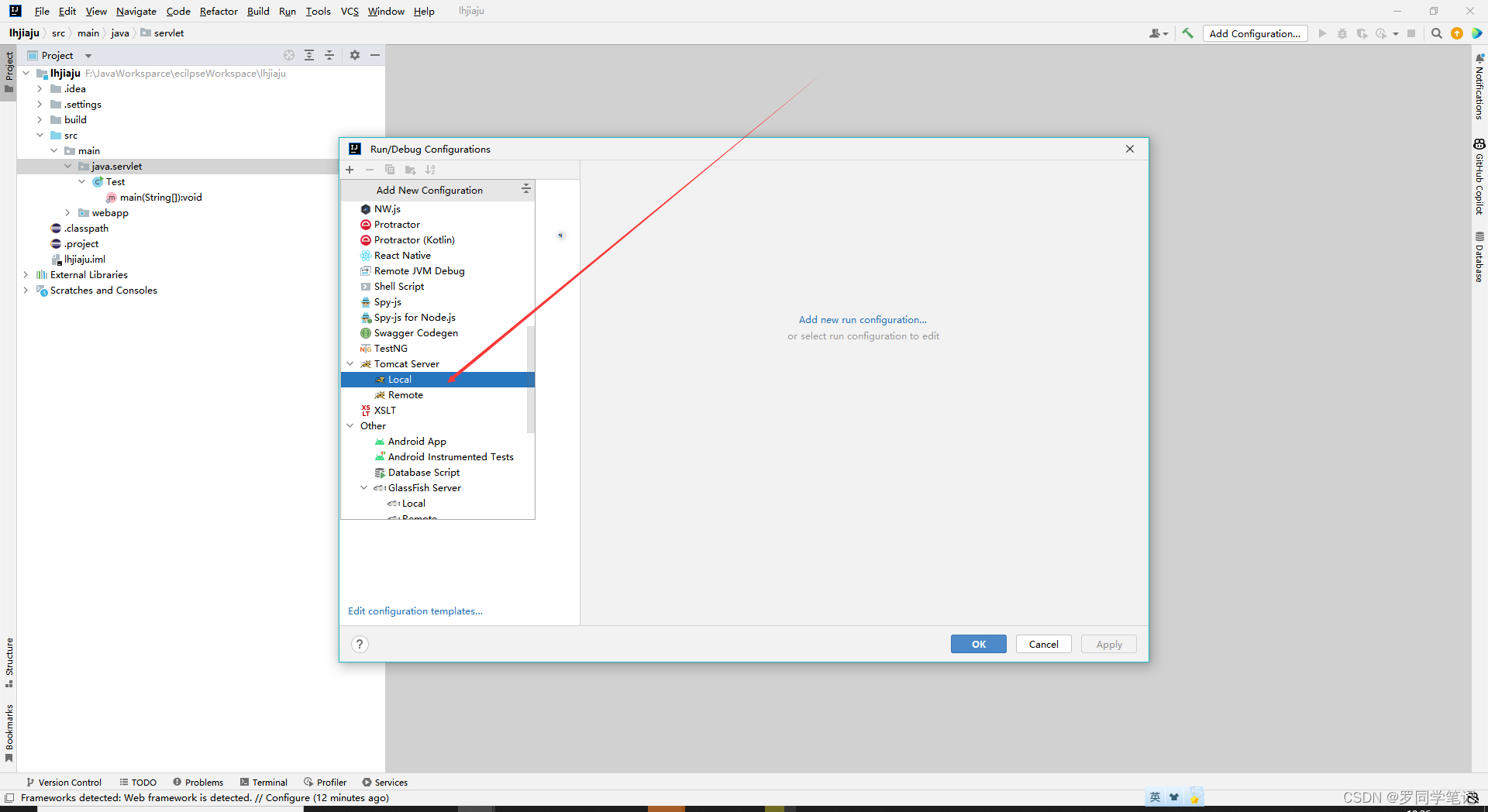Screen dimensions: 1488x812
Task: Click the Select Opened File target icon
Action: tap(289, 55)
